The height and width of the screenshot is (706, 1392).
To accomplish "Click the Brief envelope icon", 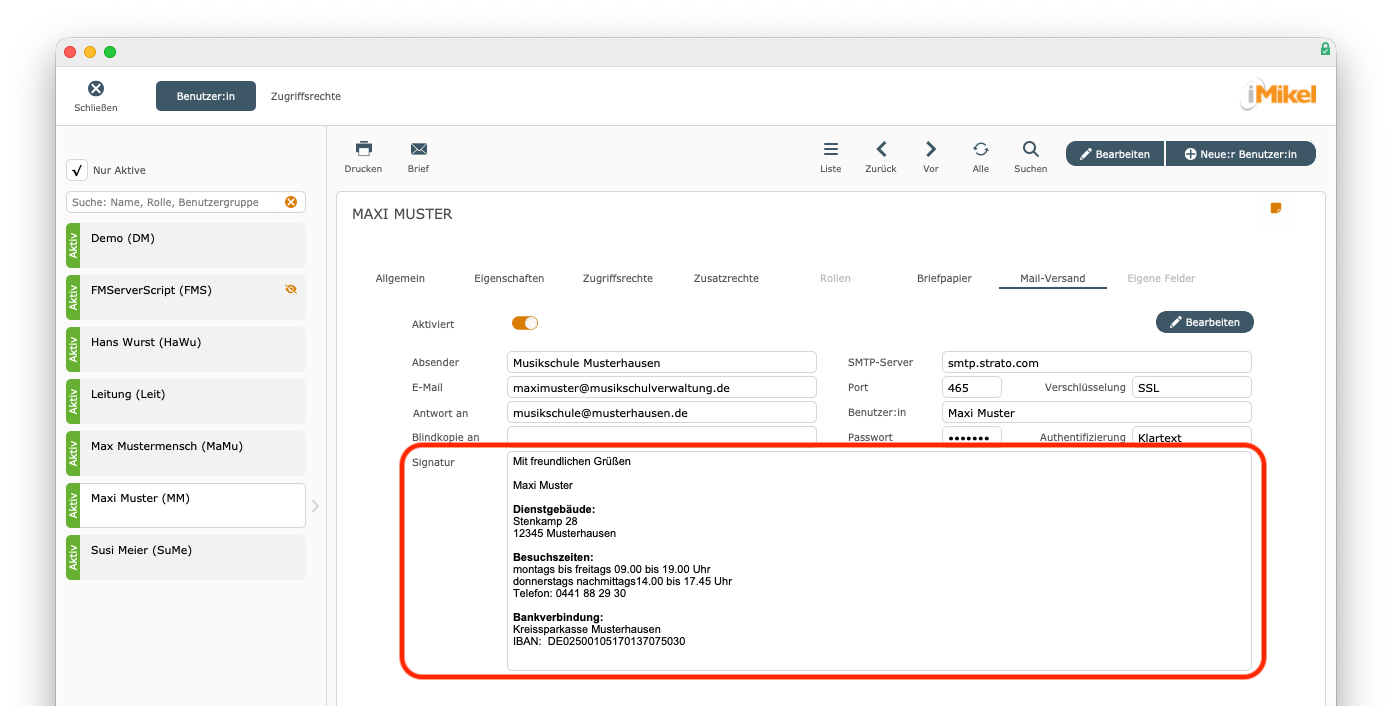I will click(419, 148).
